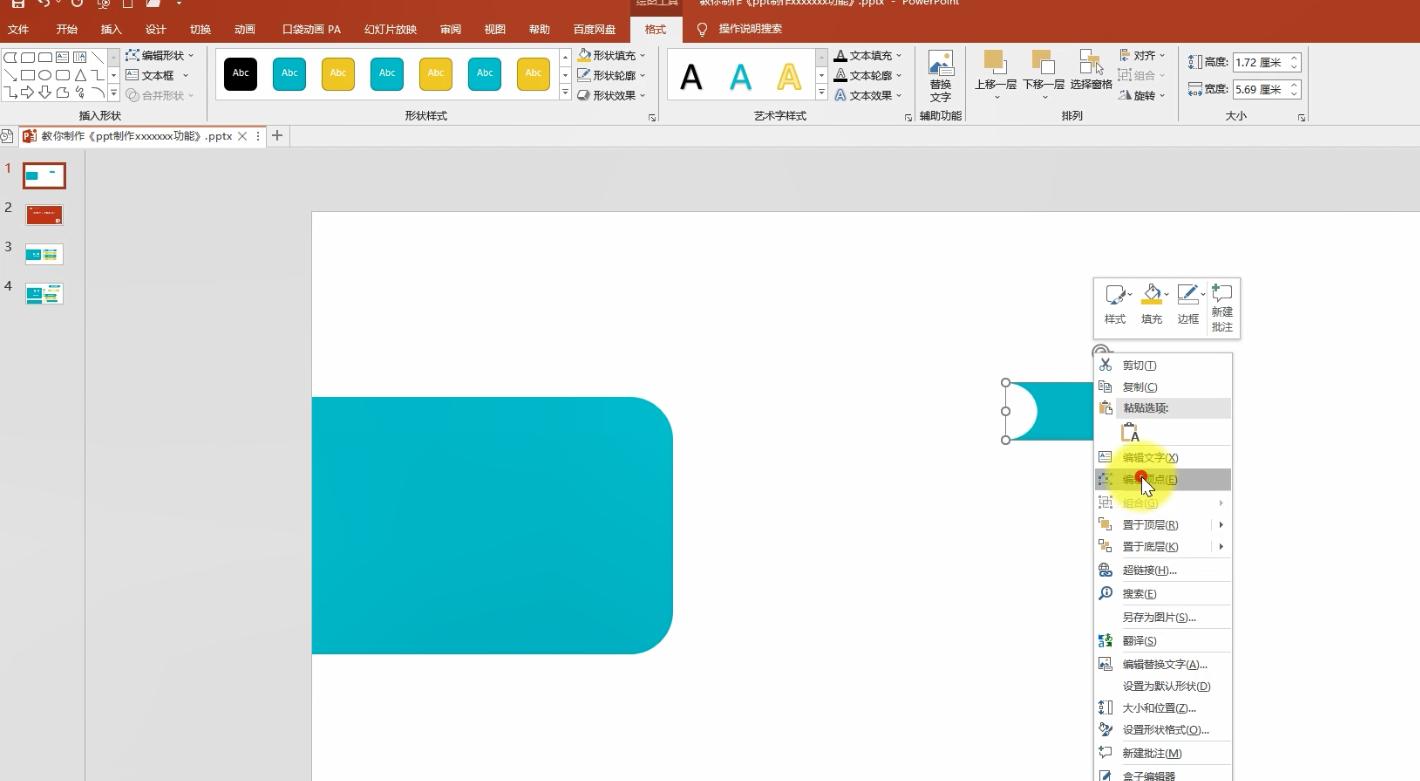The height and width of the screenshot is (781, 1420).
Task: Click the 替换文字 alt text icon
Action: (940, 75)
